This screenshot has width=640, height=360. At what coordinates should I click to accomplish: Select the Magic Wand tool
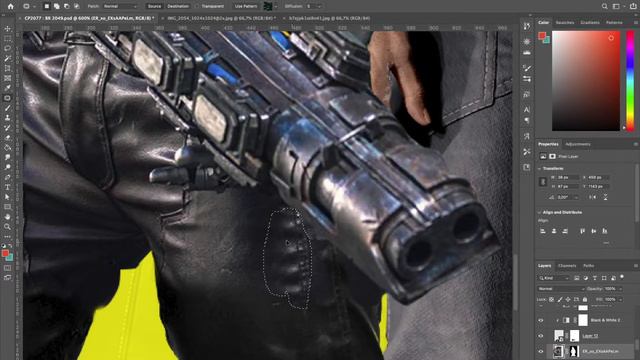(7, 58)
